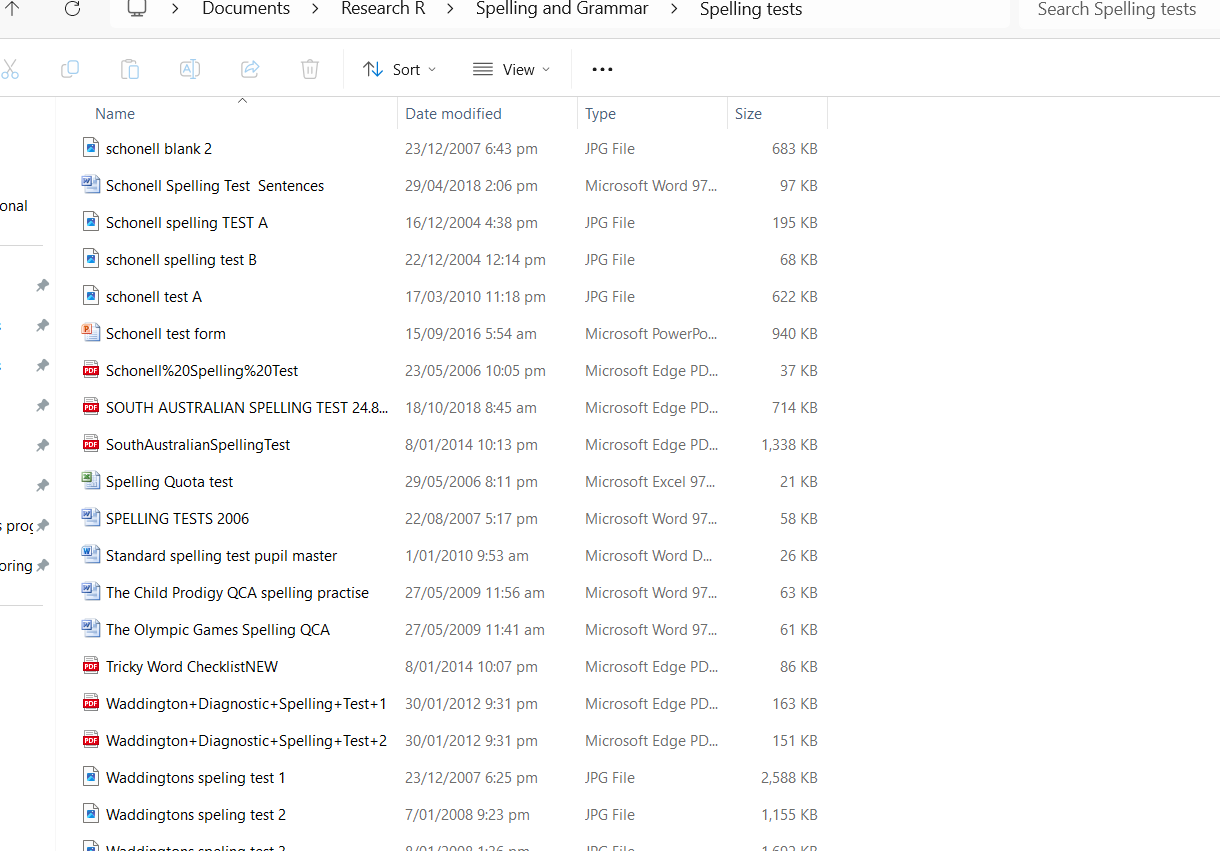The height and width of the screenshot is (867, 1220).
Task: Click the Refresh button in address bar
Action: coord(72,9)
